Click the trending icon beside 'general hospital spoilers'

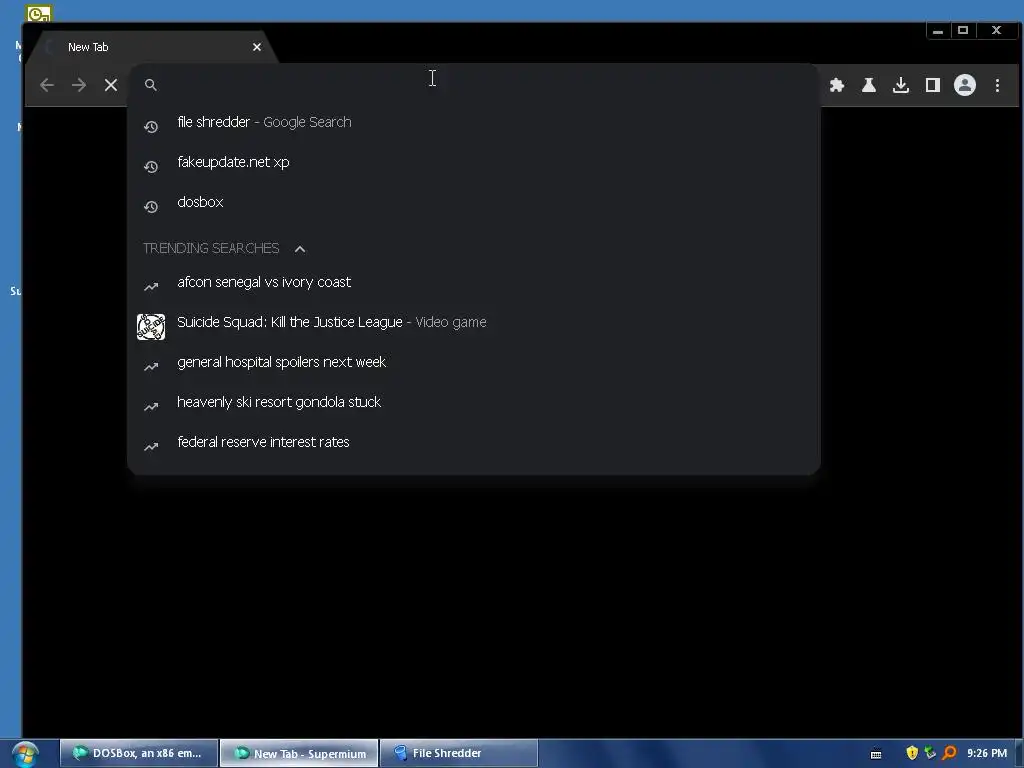[x=151, y=367]
